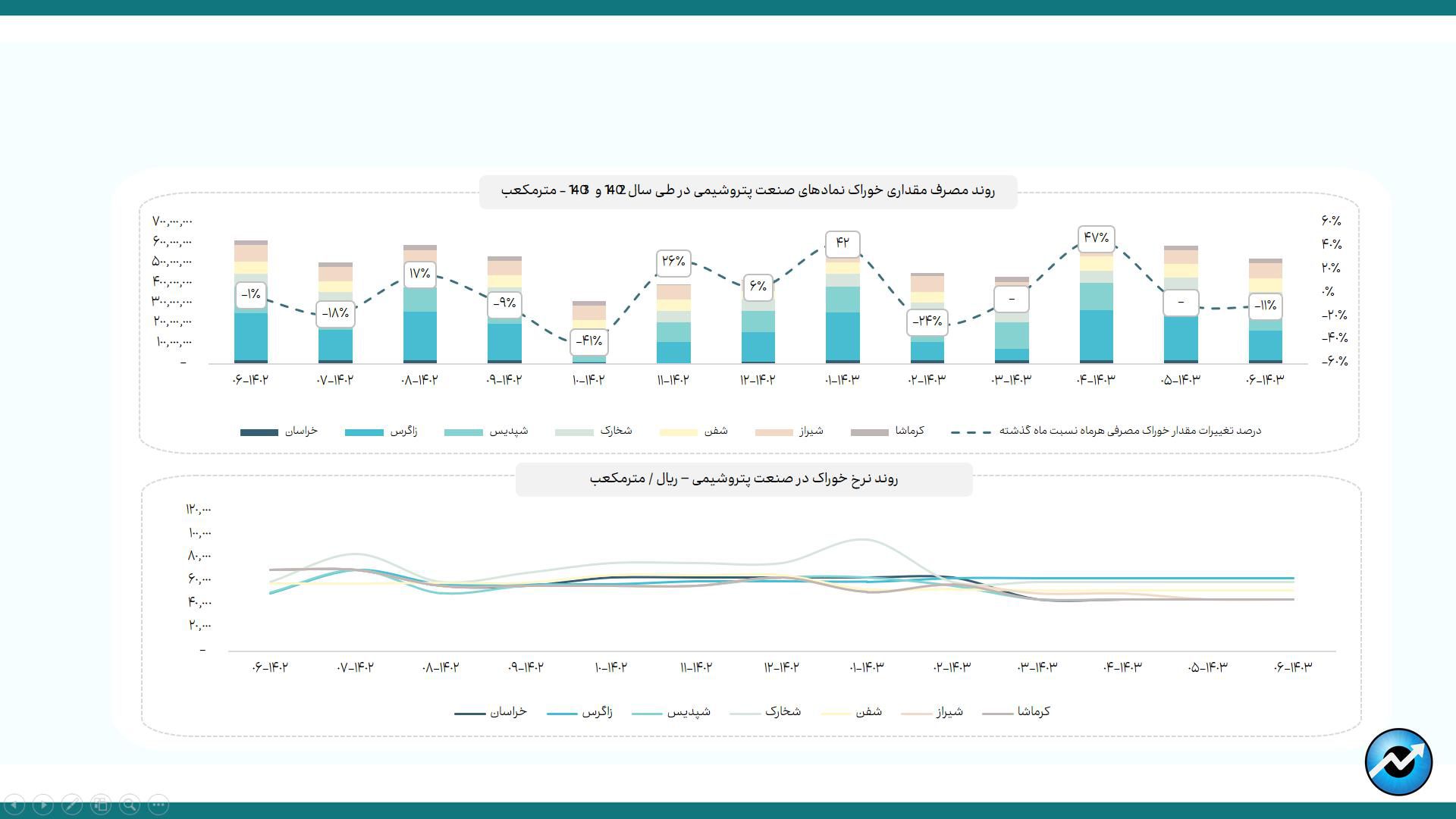Click 06-1403 axis label in line chart
Screen dimensions: 1456x819
click(x=1293, y=667)
